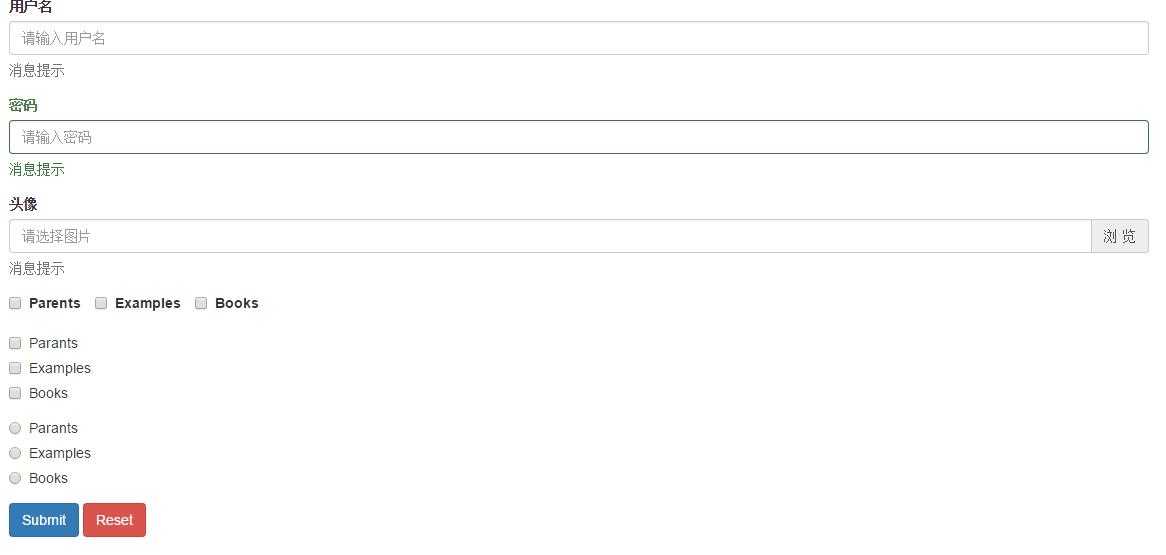Click the green 密码 label

(23, 105)
